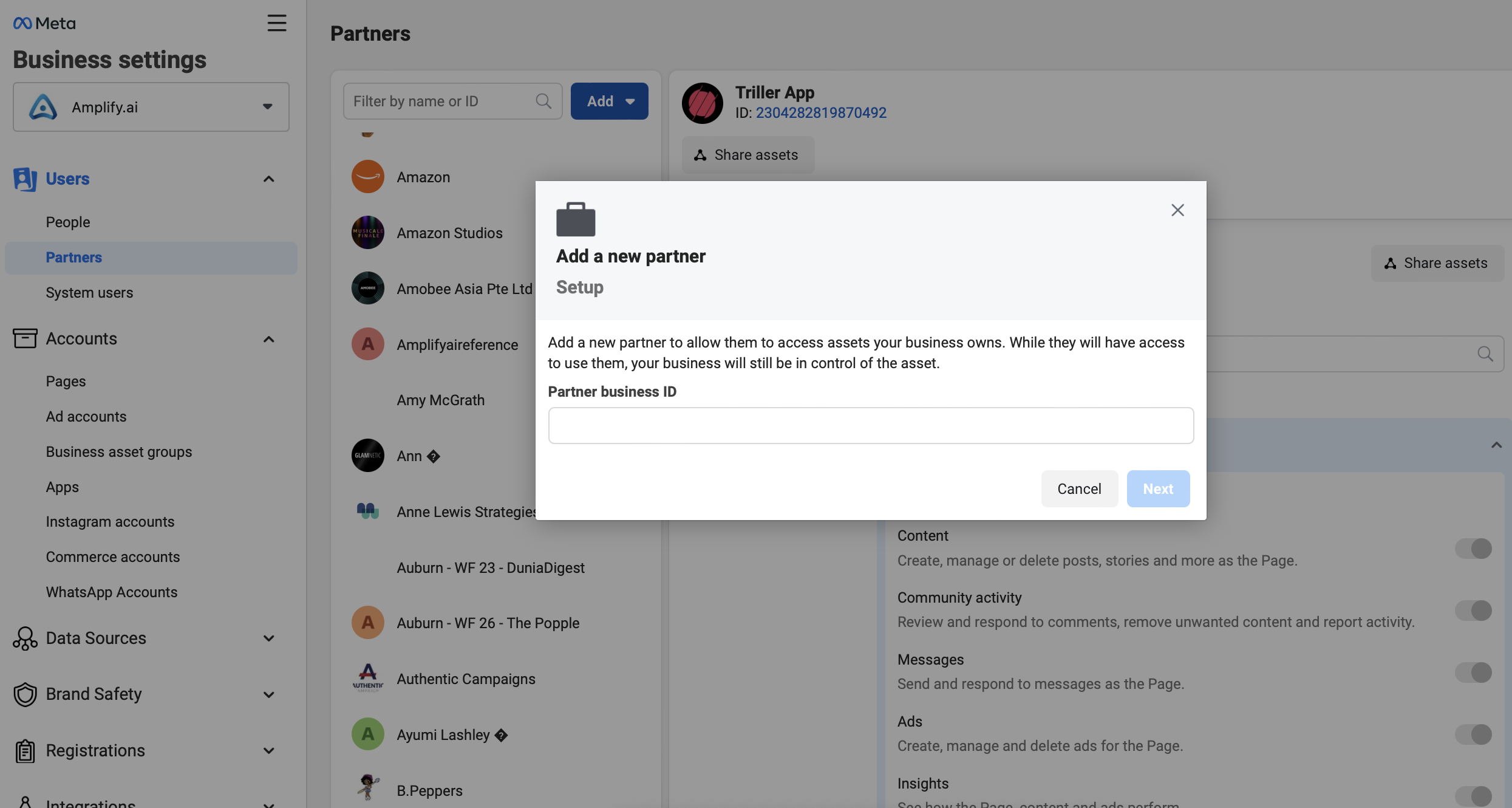Open the Add partner dropdown button
This screenshot has width=1512, height=808.
[x=609, y=101]
